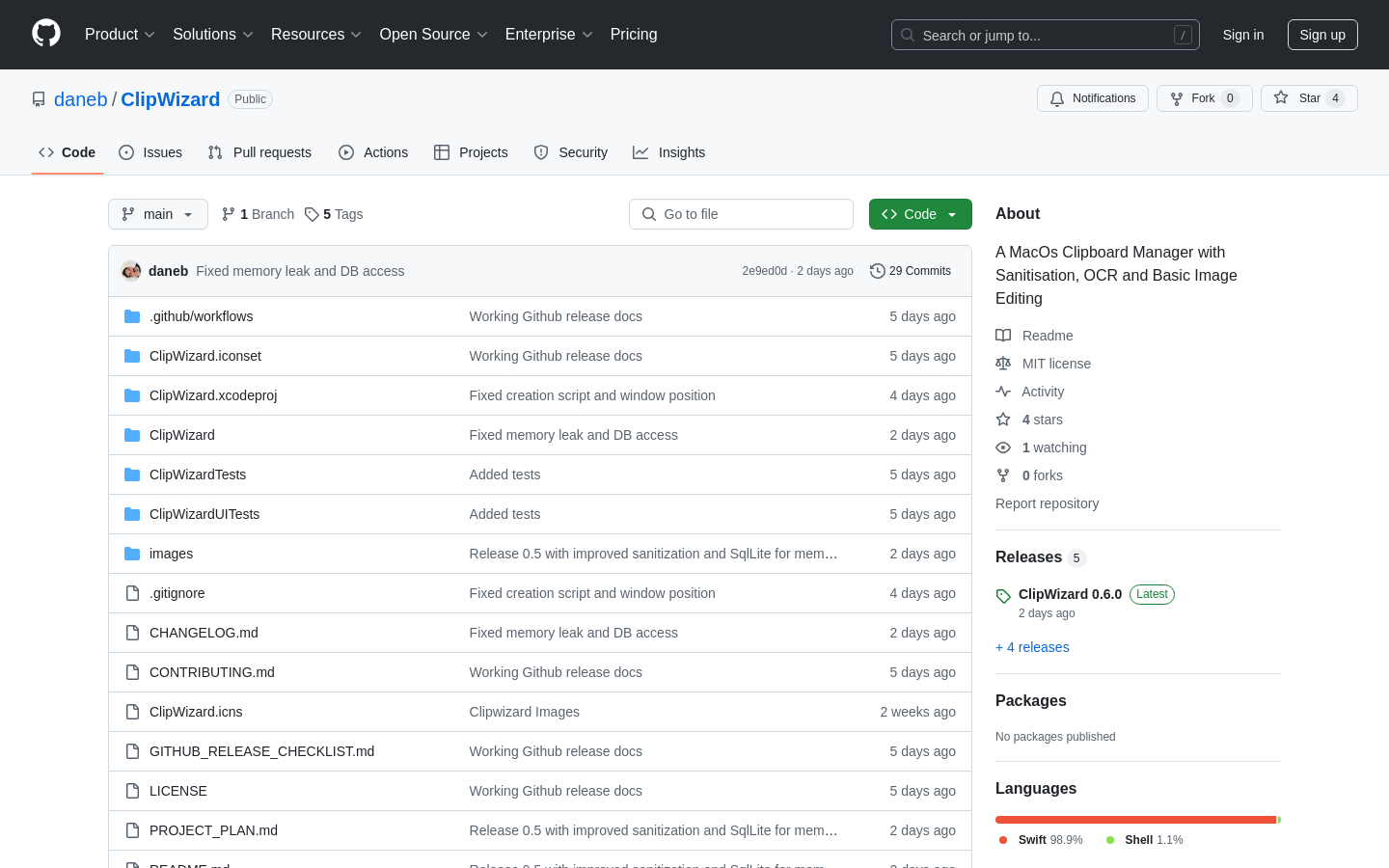Click the GitHub logo icon
1389x868 pixels.
coord(46,34)
